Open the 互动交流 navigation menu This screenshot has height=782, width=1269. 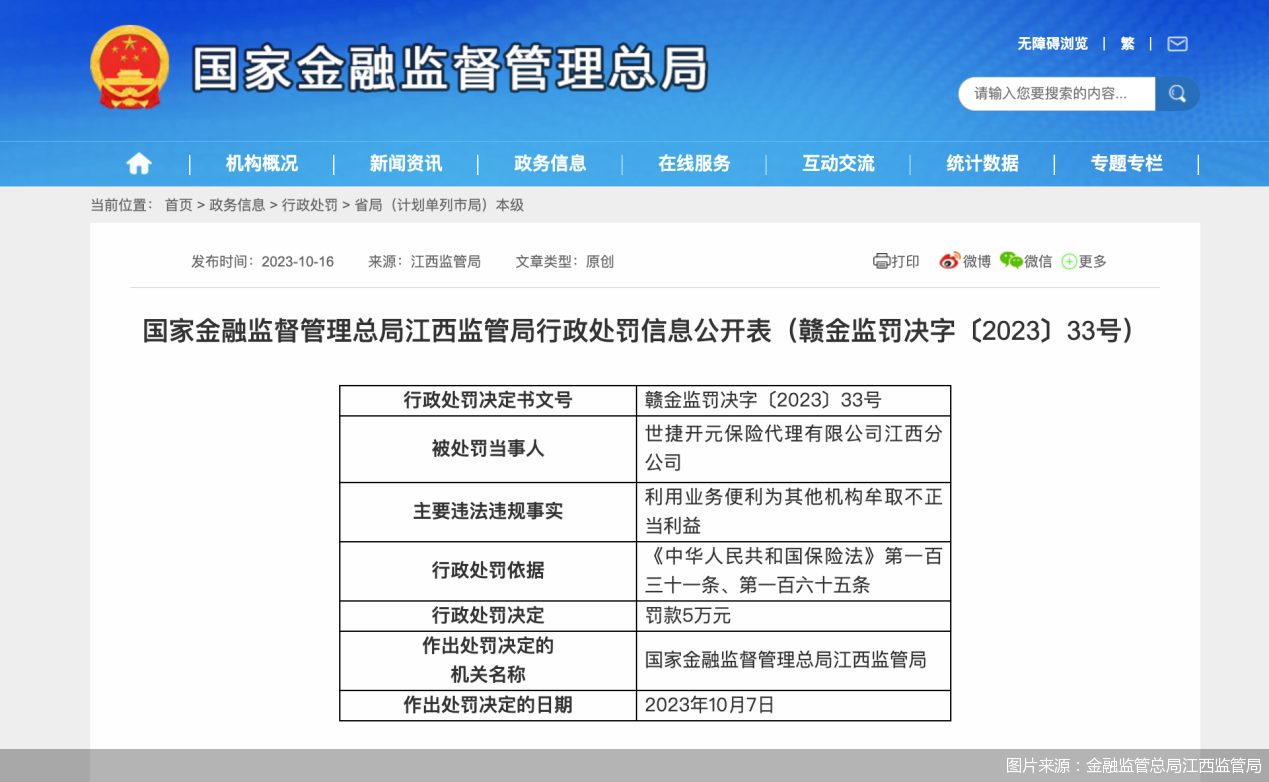(838, 163)
